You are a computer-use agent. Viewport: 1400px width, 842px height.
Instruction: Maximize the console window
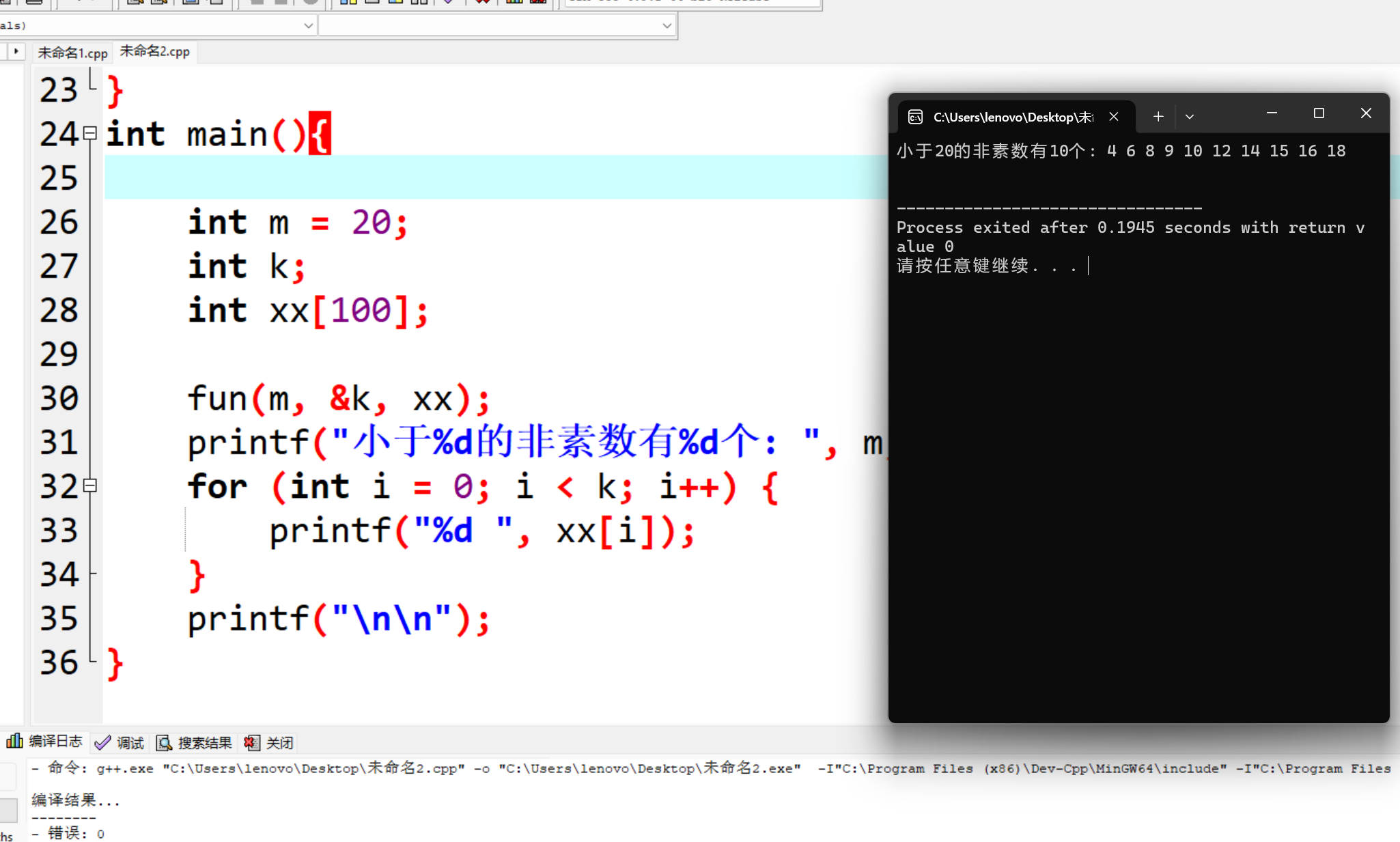[x=1319, y=113]
